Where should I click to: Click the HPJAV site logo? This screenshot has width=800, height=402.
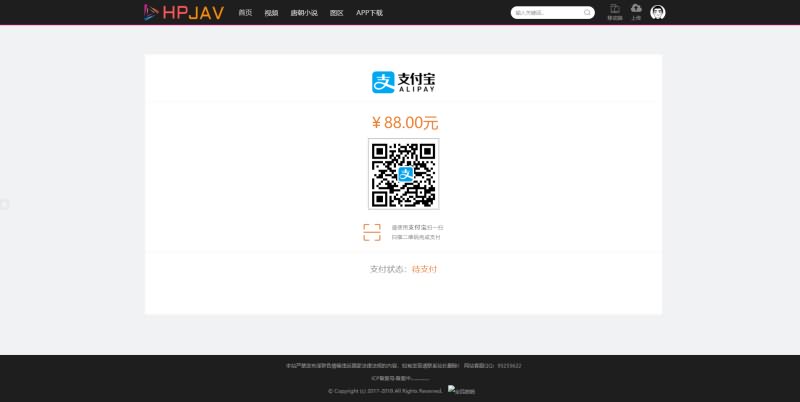tap(184, 12)
